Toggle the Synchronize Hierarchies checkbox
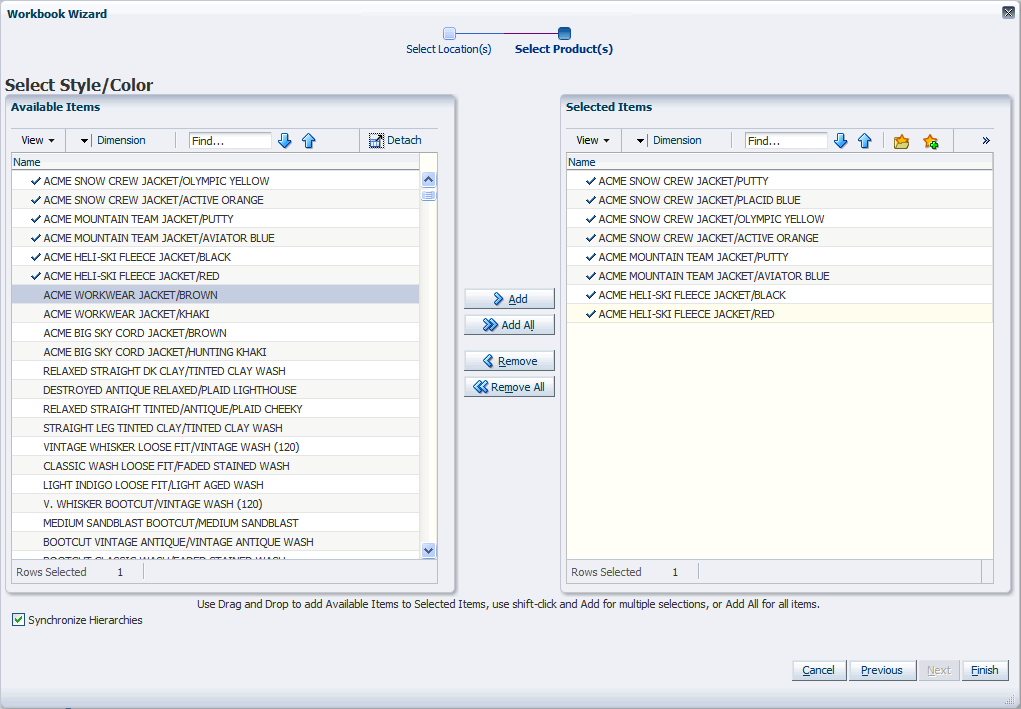This screenshot has width=1021, height=709. point(18,620)
